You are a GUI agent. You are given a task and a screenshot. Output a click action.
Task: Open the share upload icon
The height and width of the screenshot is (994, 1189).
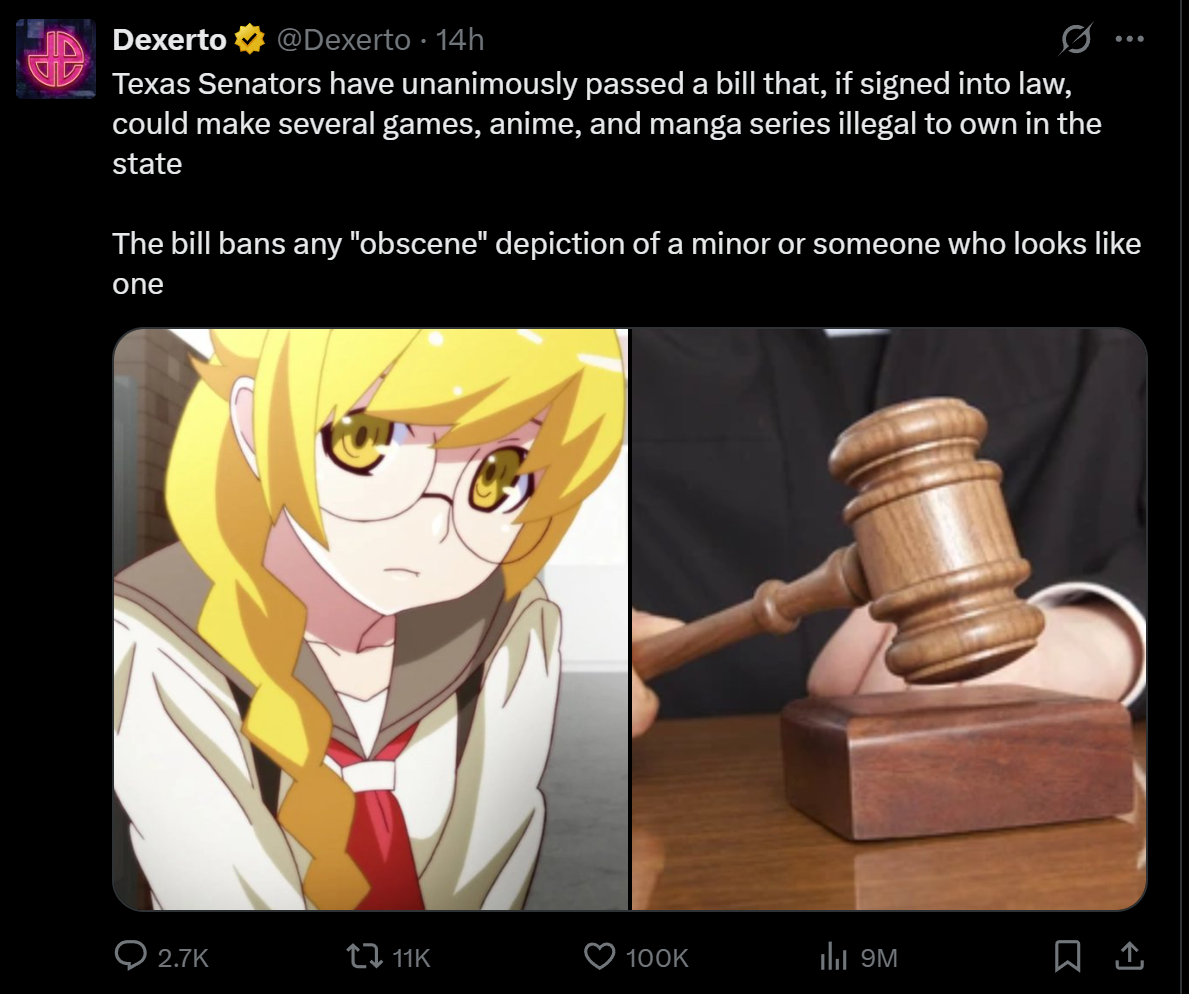pos(1129,956)
